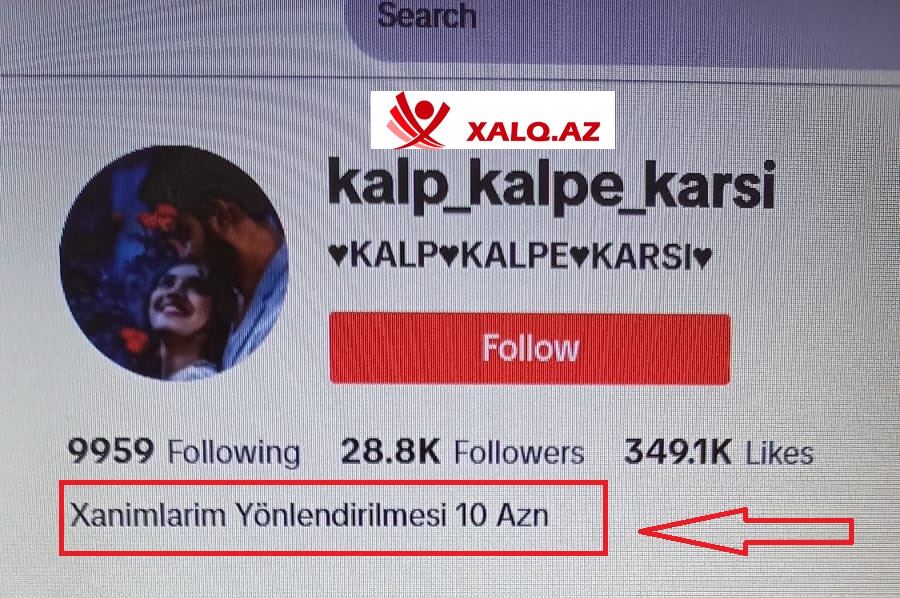Image resolution: width=900 pixels, height=598 pixels.
Task: Click the KALP KALPE KARSI display name
Action: click(x=520, y=255)
